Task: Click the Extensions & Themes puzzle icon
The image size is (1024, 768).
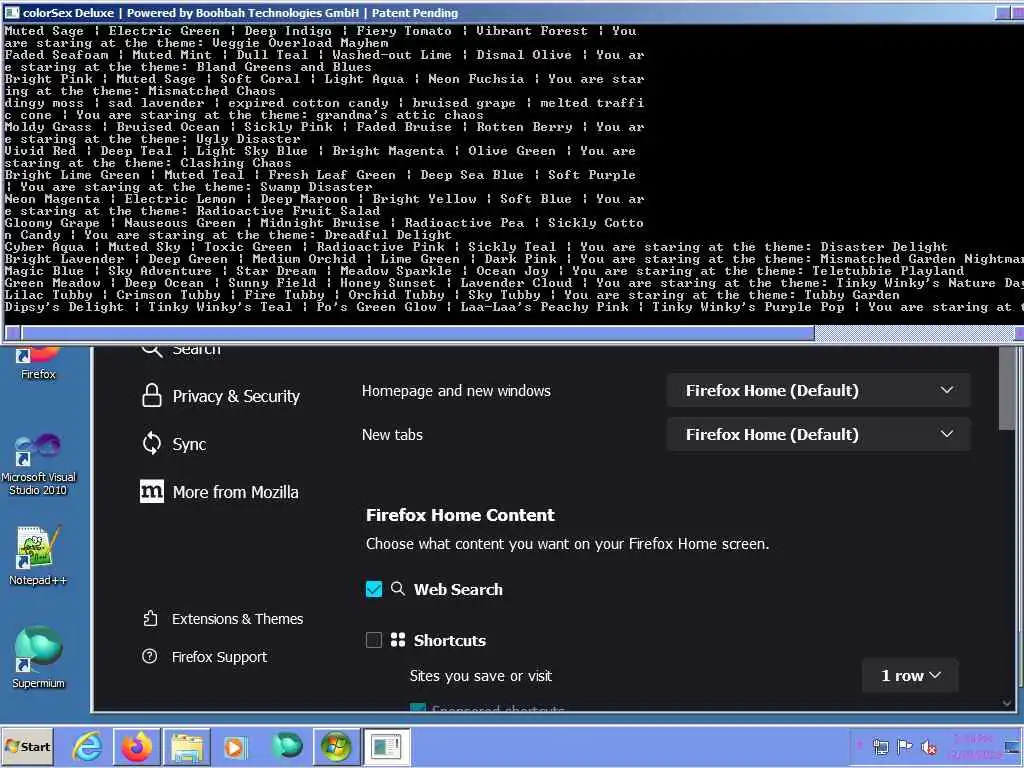Action: click(x=150, y=618)
